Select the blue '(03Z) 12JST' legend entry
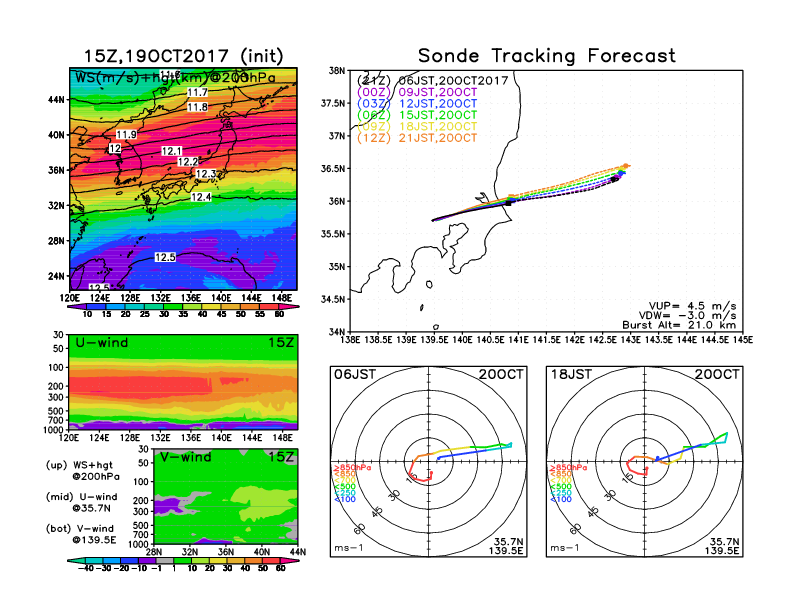 417,104
